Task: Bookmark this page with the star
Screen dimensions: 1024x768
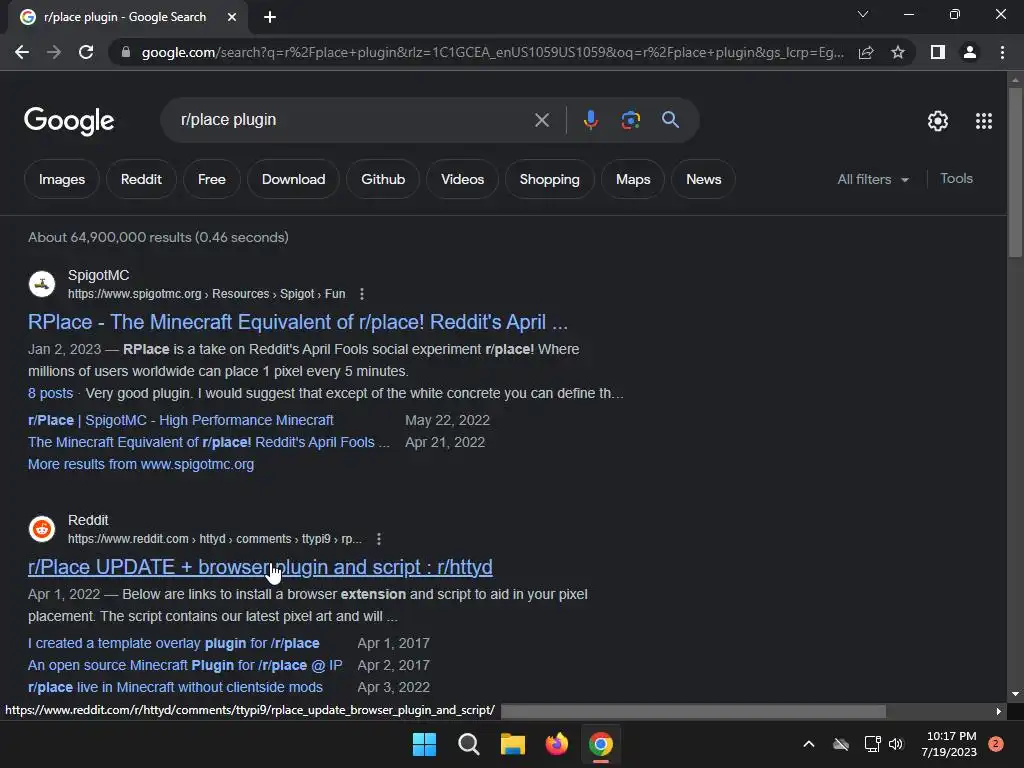Action: (898, 52)
